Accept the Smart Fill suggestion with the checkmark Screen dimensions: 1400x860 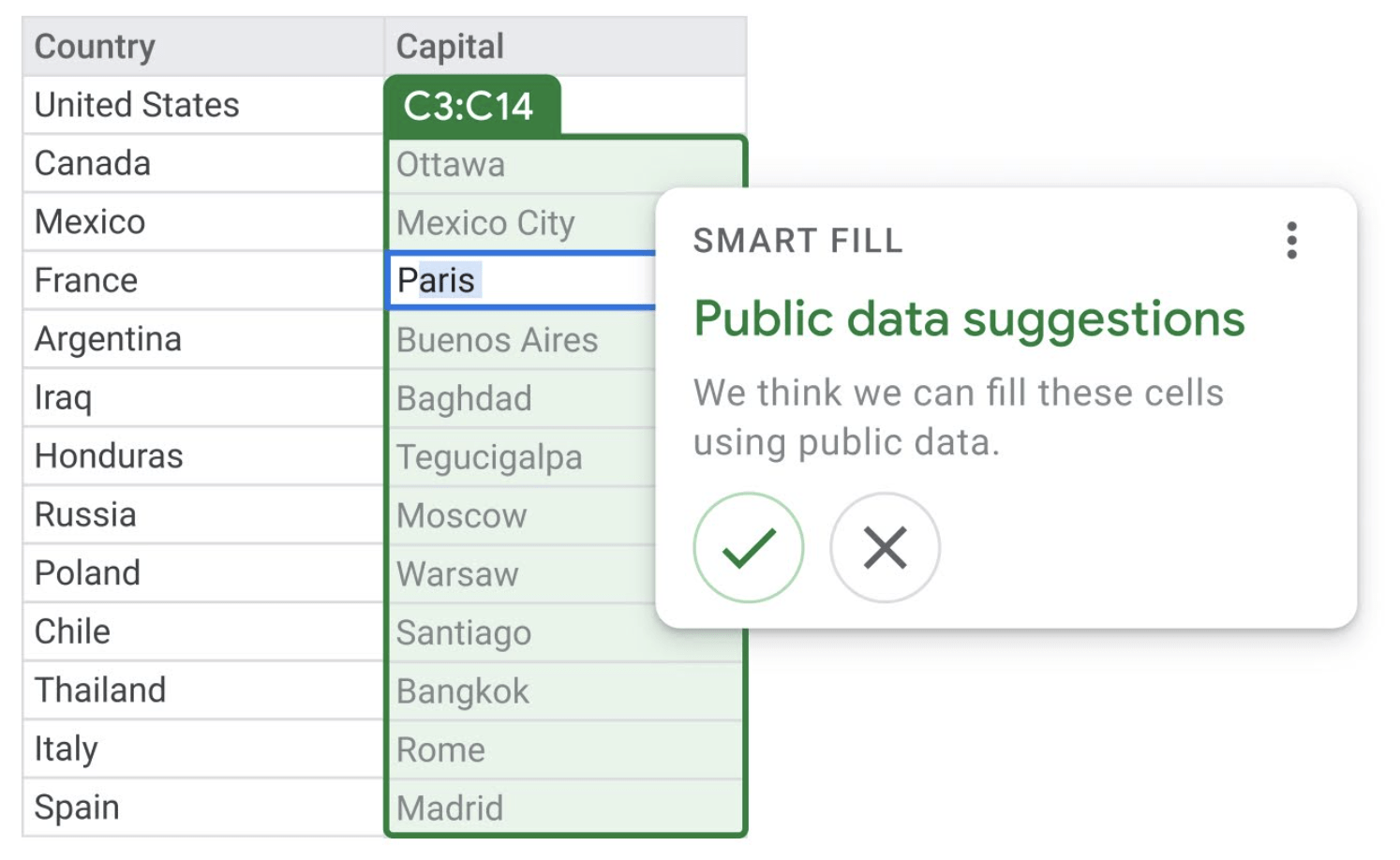[747, 548]
